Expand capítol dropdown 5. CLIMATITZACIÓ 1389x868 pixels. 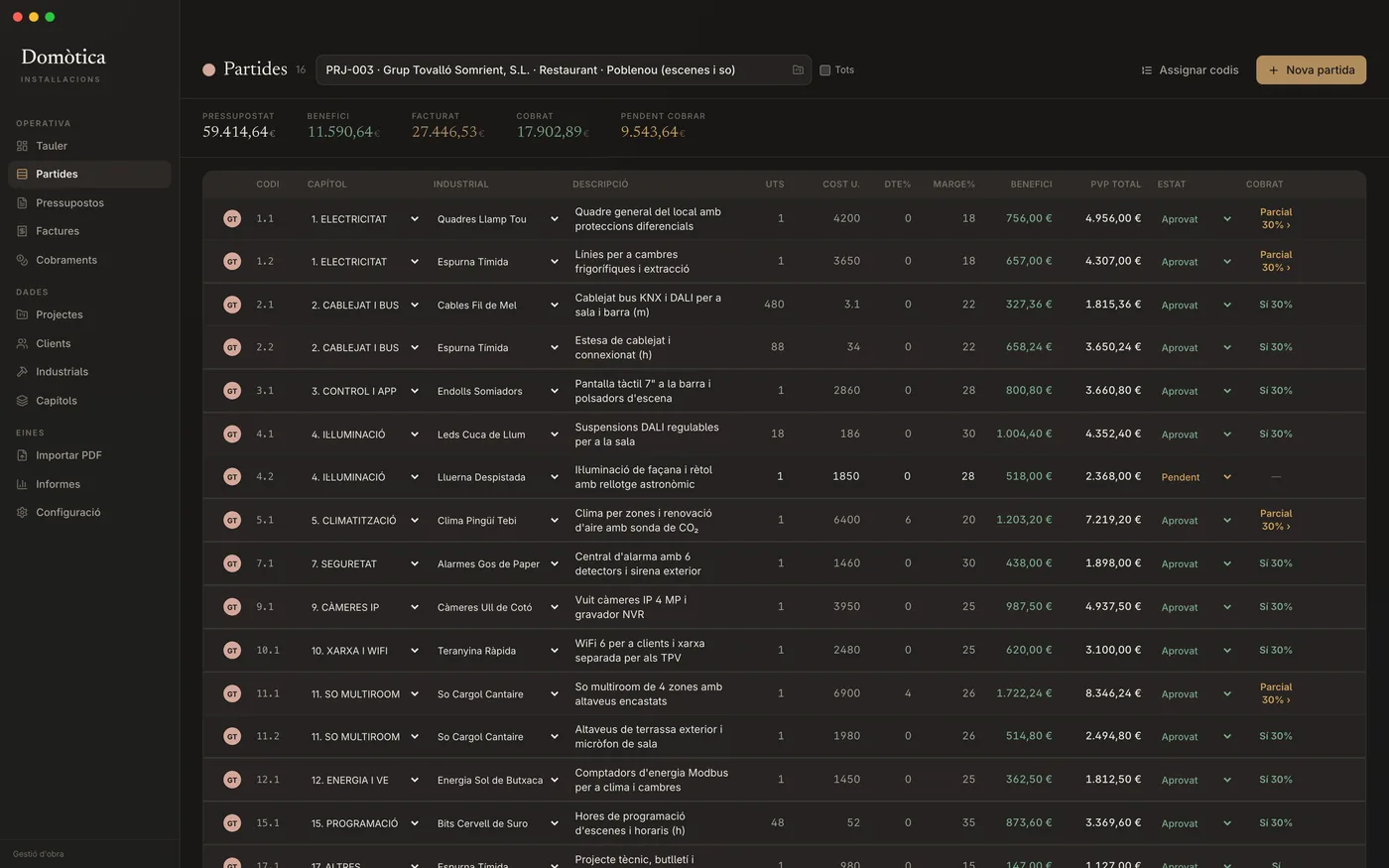click(x=364, y=521)
